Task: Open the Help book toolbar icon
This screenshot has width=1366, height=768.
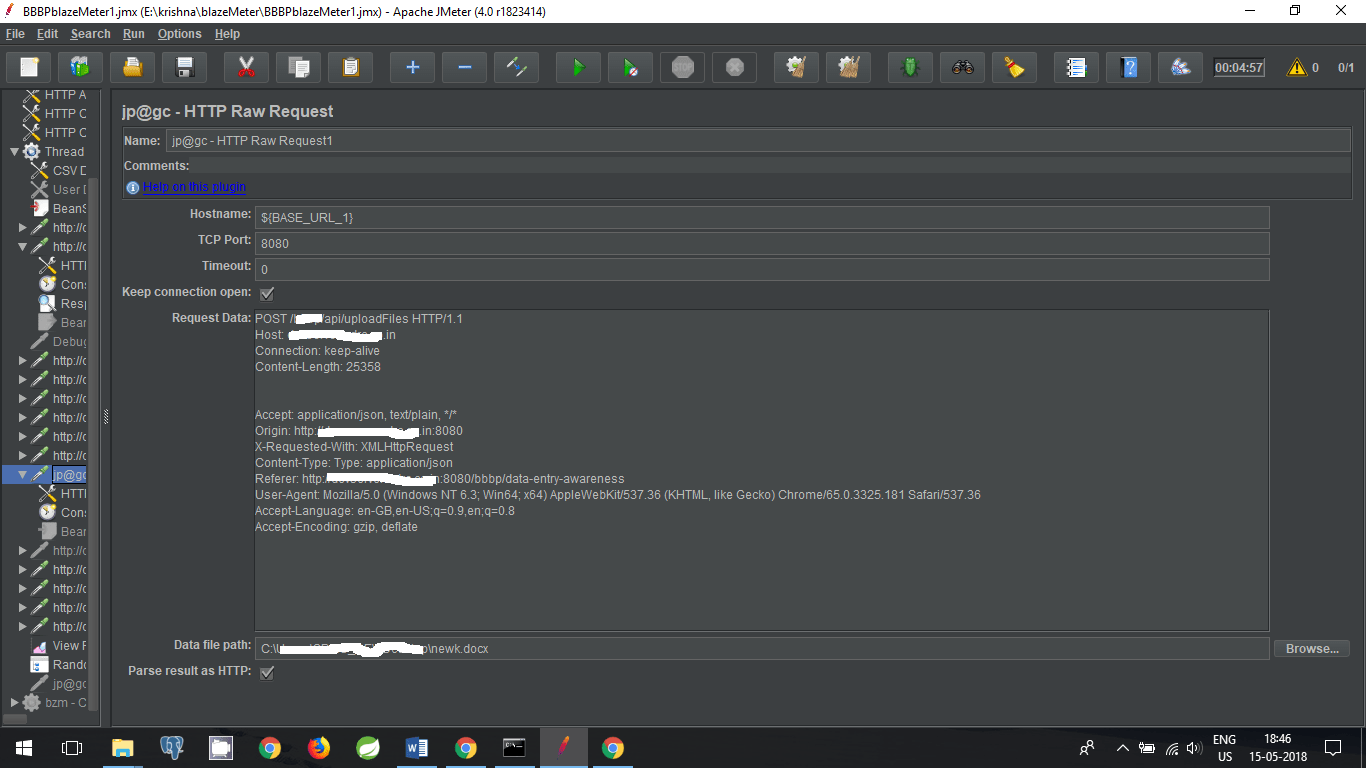Action: 1128,68
